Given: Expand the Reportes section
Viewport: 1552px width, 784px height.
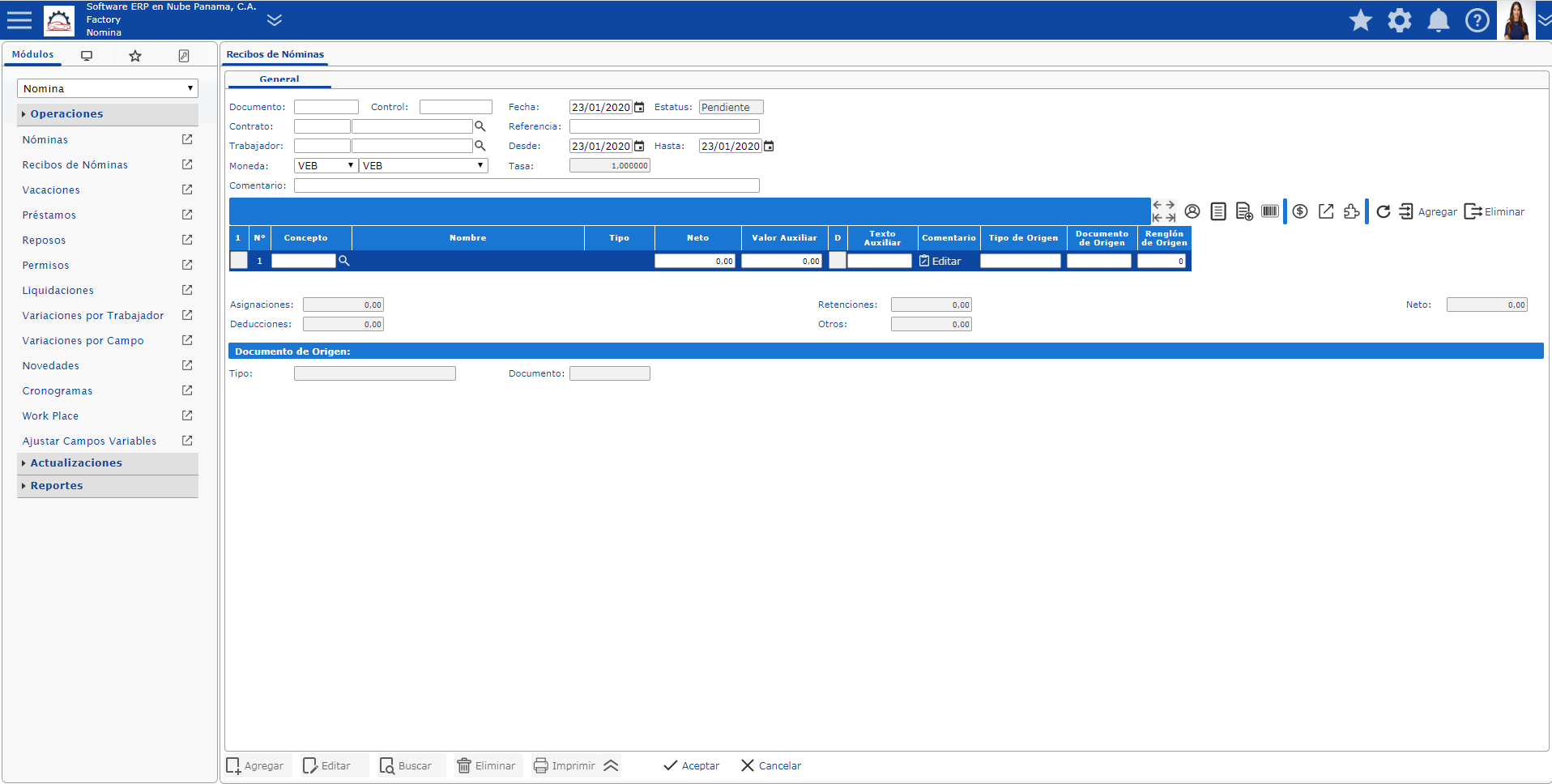Looking at the screenshot, I should (x=108, y=486).
